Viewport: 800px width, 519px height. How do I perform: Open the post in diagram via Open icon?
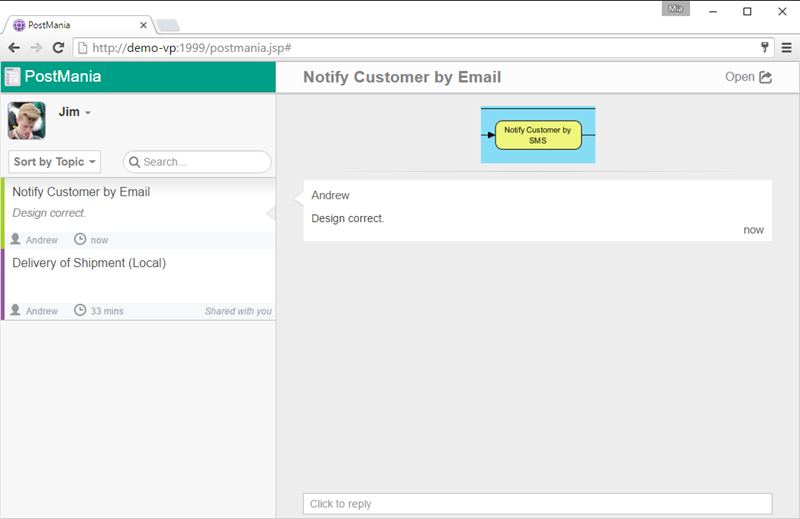tap(766, 77)
